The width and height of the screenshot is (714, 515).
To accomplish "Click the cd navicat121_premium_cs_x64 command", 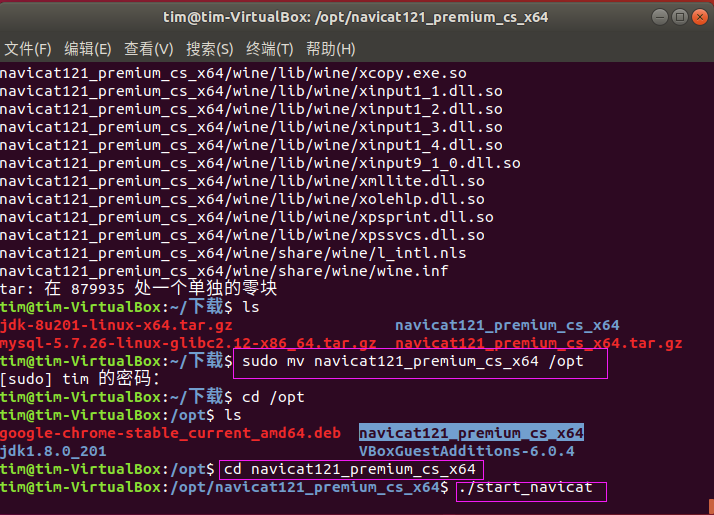I will click(x=350, y=469).
